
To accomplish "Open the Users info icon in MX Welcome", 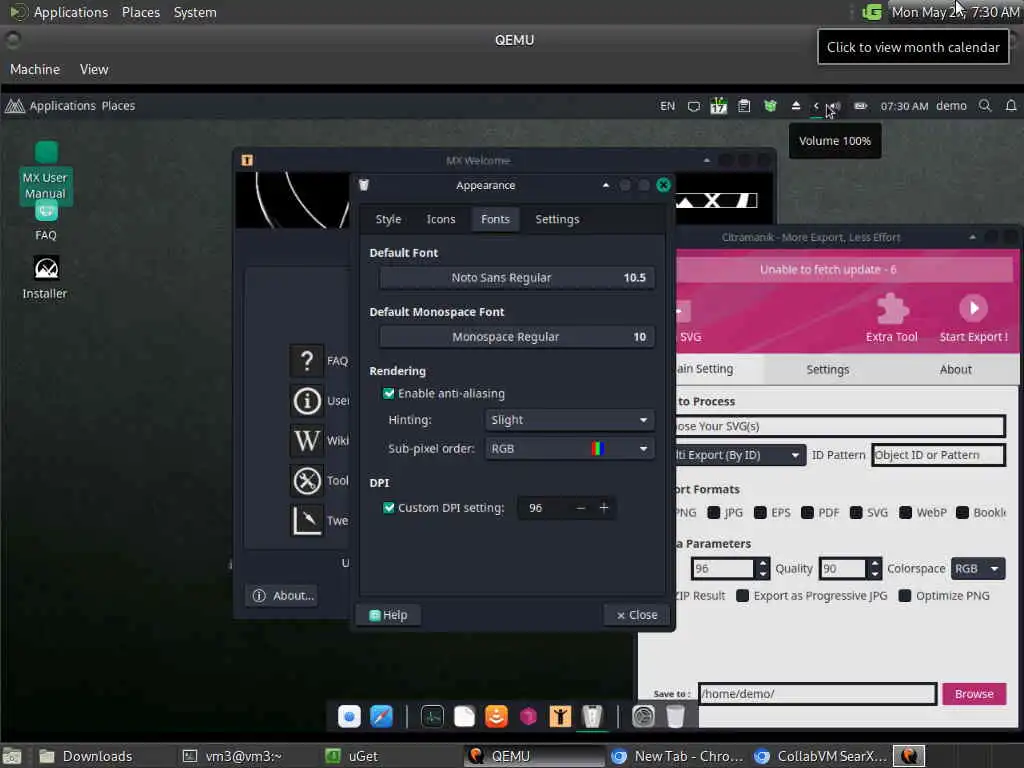I will click(x=307, y=400).
